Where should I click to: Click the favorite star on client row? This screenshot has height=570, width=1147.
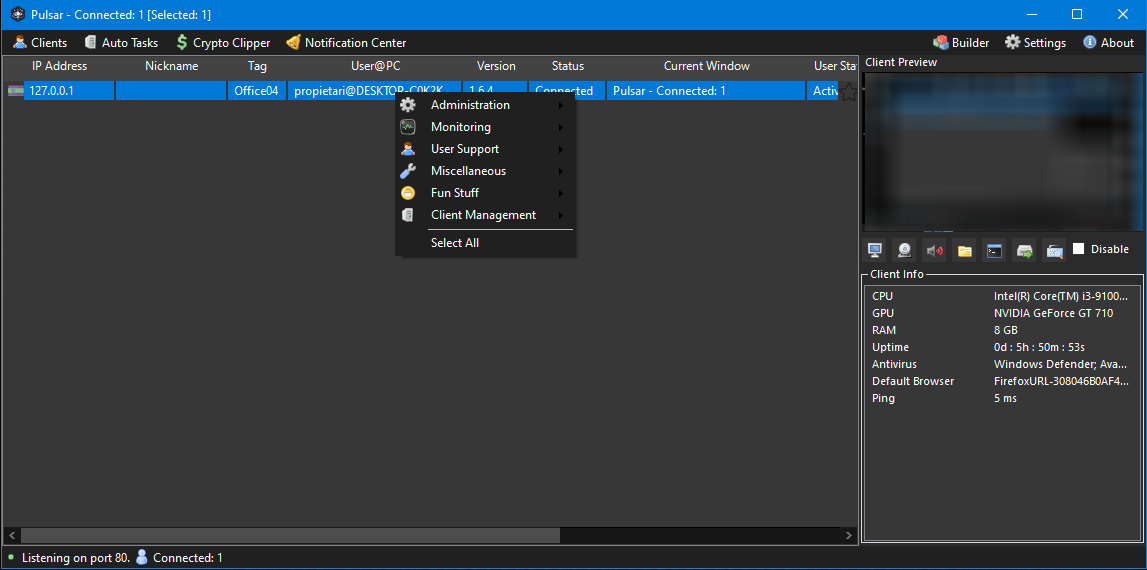coord(848,91)
